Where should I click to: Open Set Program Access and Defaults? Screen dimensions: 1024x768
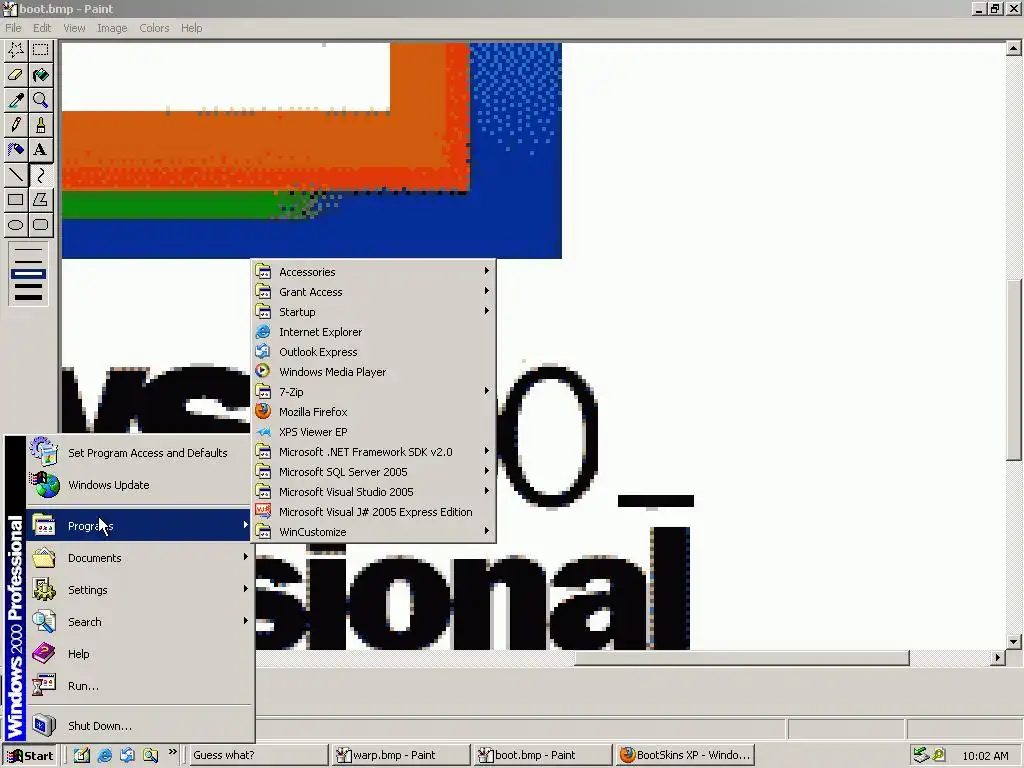pyautogui.click(x=139, y=453)
